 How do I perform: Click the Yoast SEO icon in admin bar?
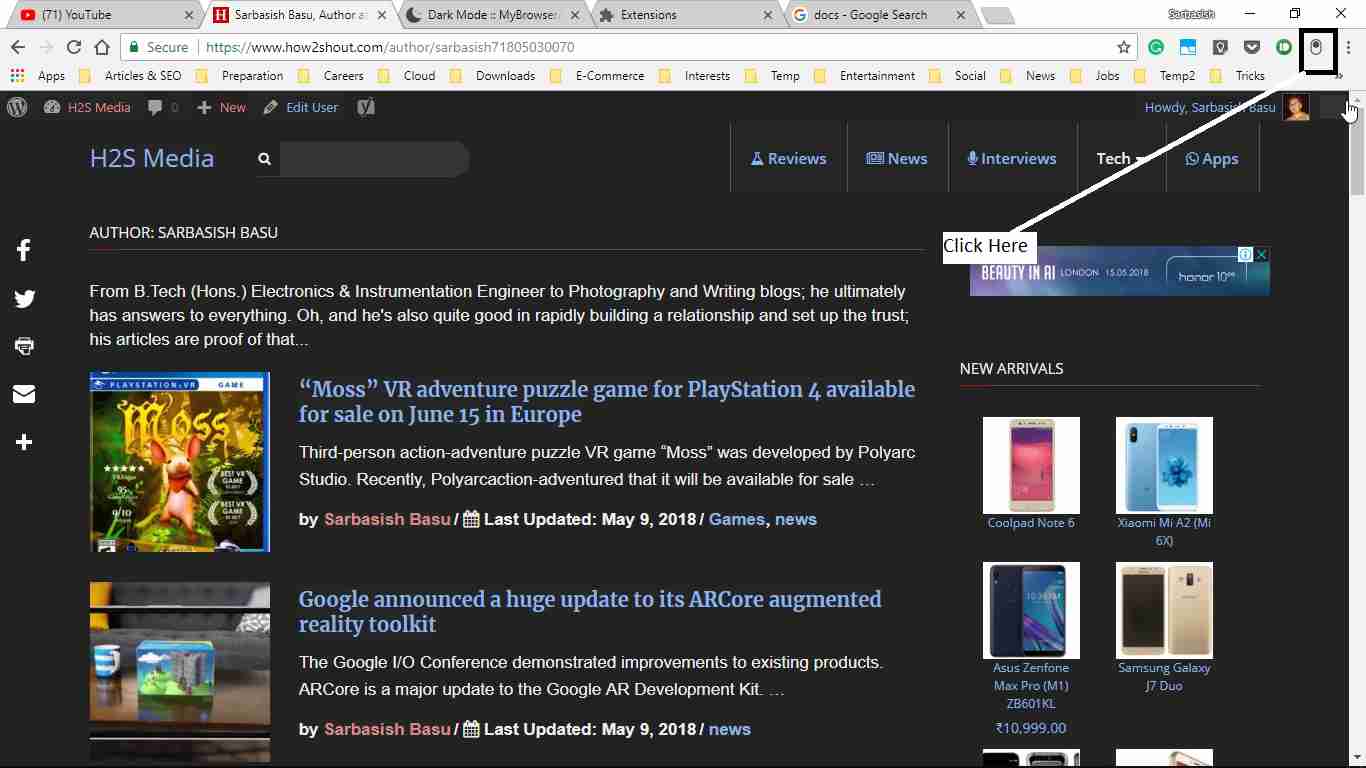pyautogui.click(x=366, y=107)
